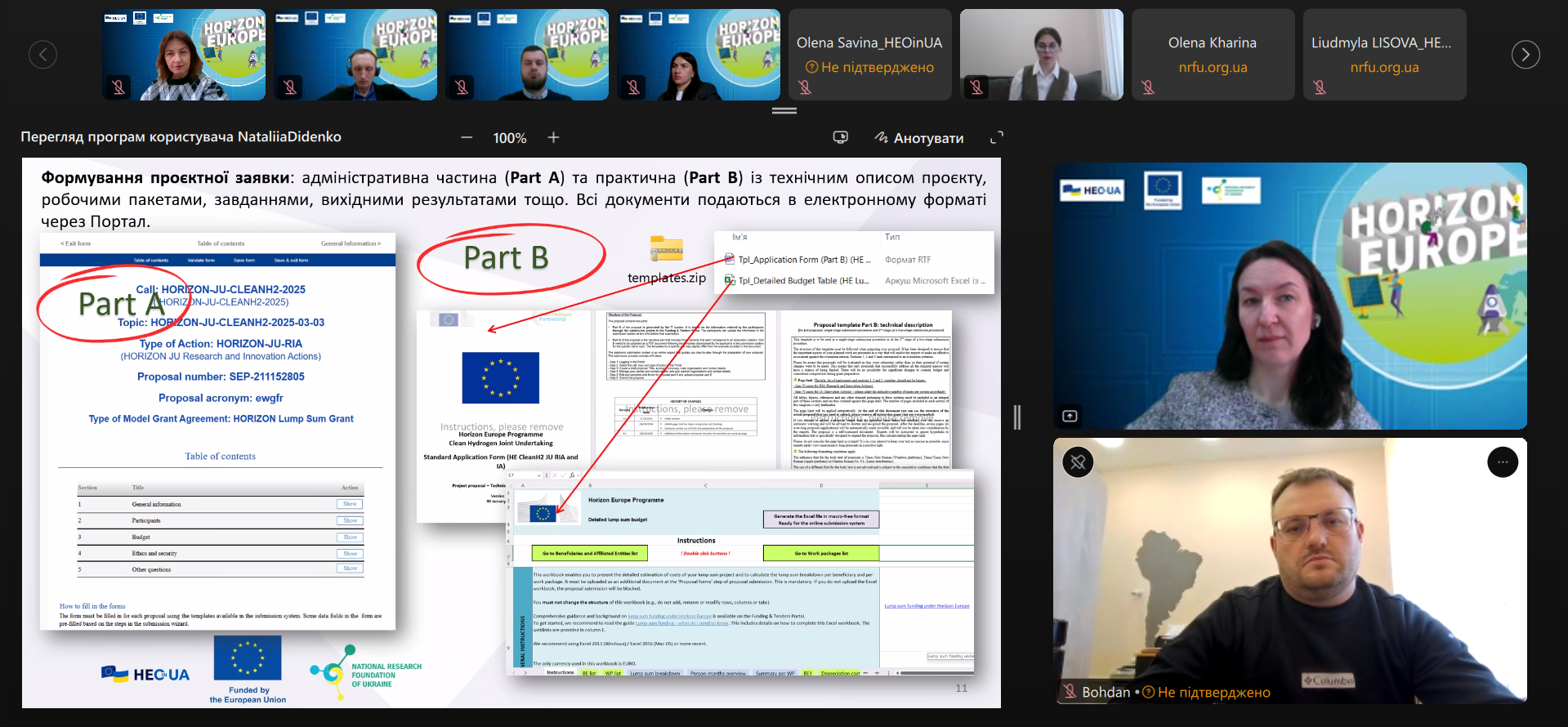The height and width of the screenshot is (727, 1568).
Task: Unpin Bohdan's video tile
Action: tap(1078, 462)
